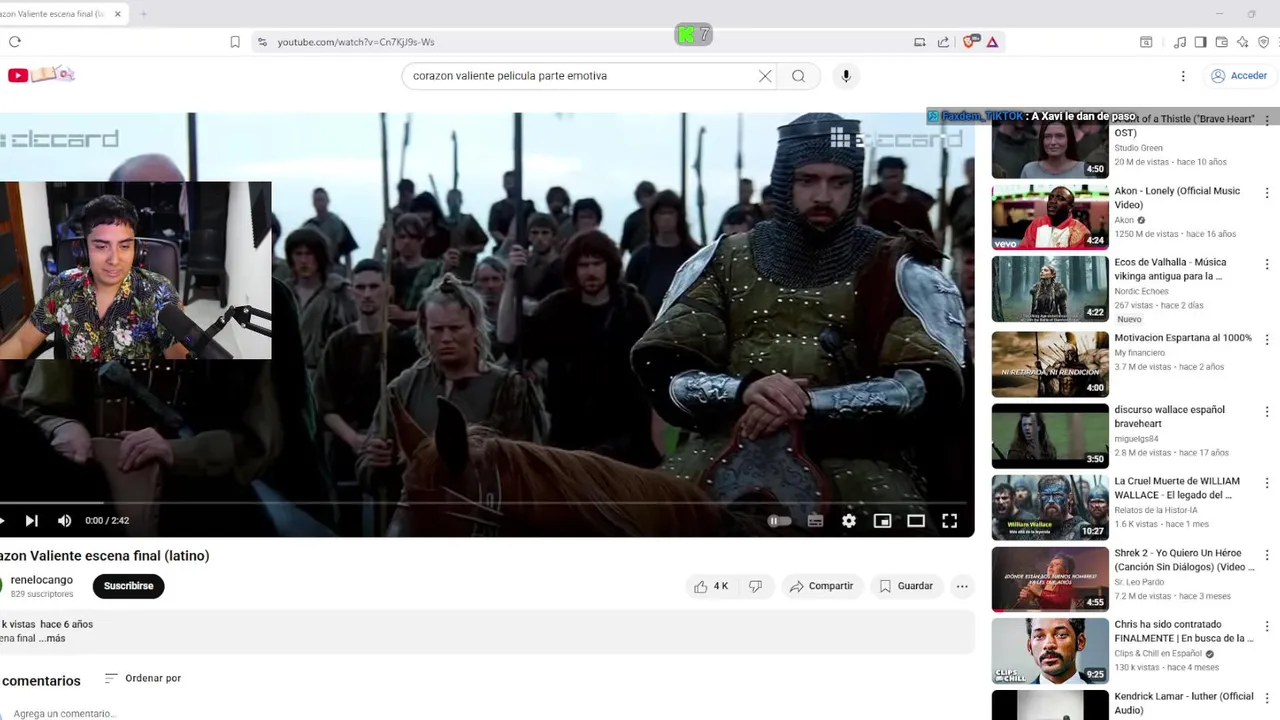
Task: Open the menu for 'discurso wallace español braveheart'
Action: 1267,411
